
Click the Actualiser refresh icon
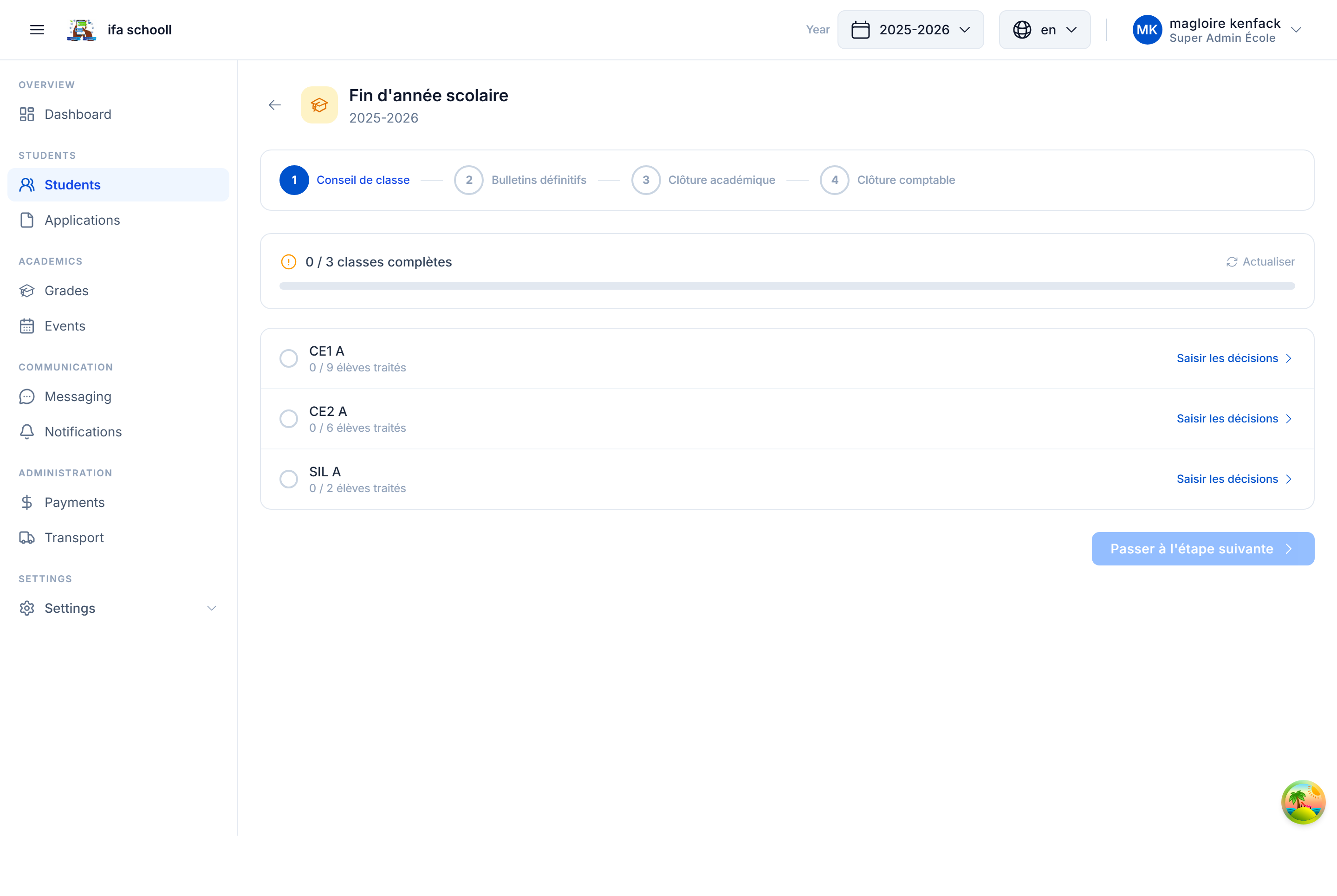point(1232,262)
